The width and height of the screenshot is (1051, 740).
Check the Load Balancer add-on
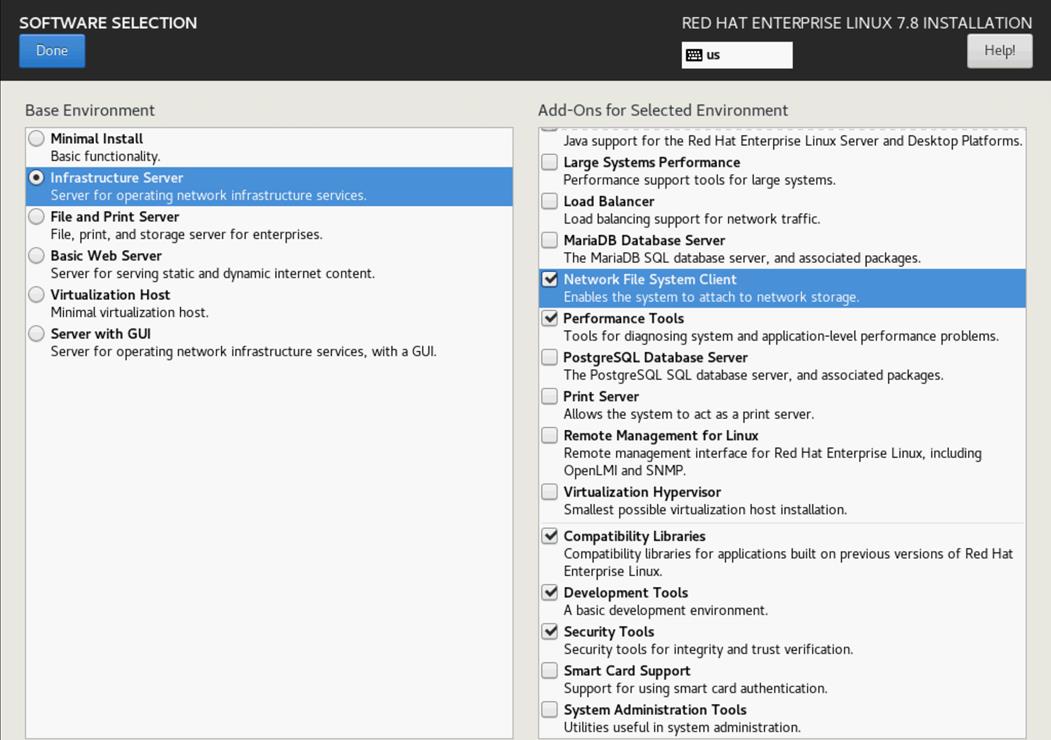(549, 201)
